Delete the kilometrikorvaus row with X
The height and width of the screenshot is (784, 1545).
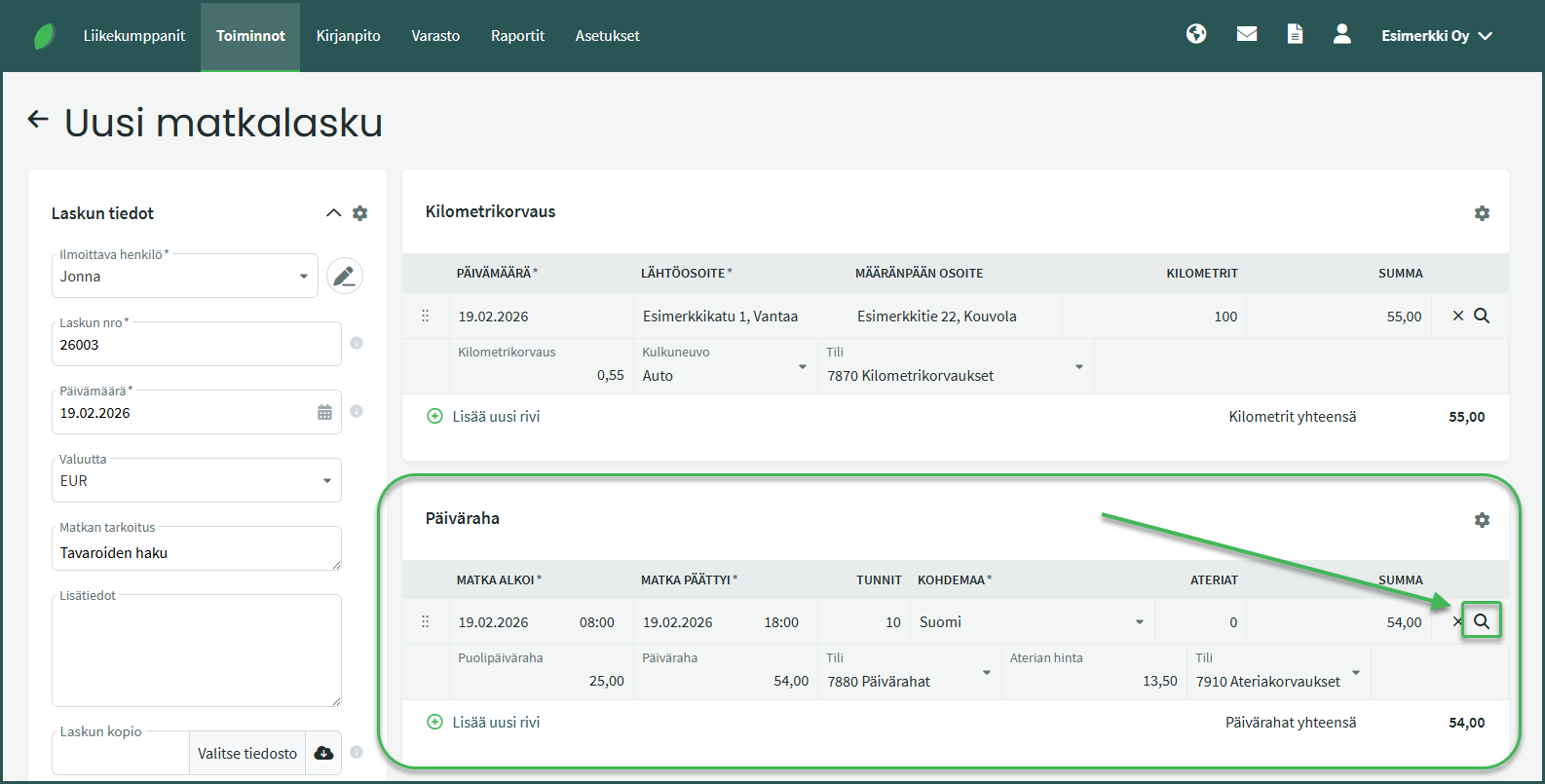(x=1457, y=316)
